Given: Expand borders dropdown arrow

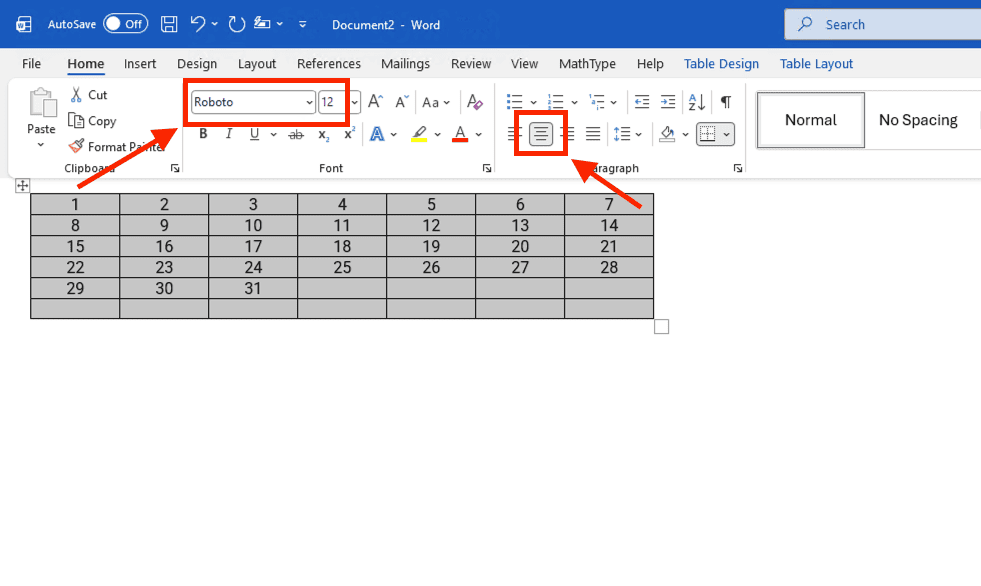Looking at the screenshot, I should pos(726,134).
